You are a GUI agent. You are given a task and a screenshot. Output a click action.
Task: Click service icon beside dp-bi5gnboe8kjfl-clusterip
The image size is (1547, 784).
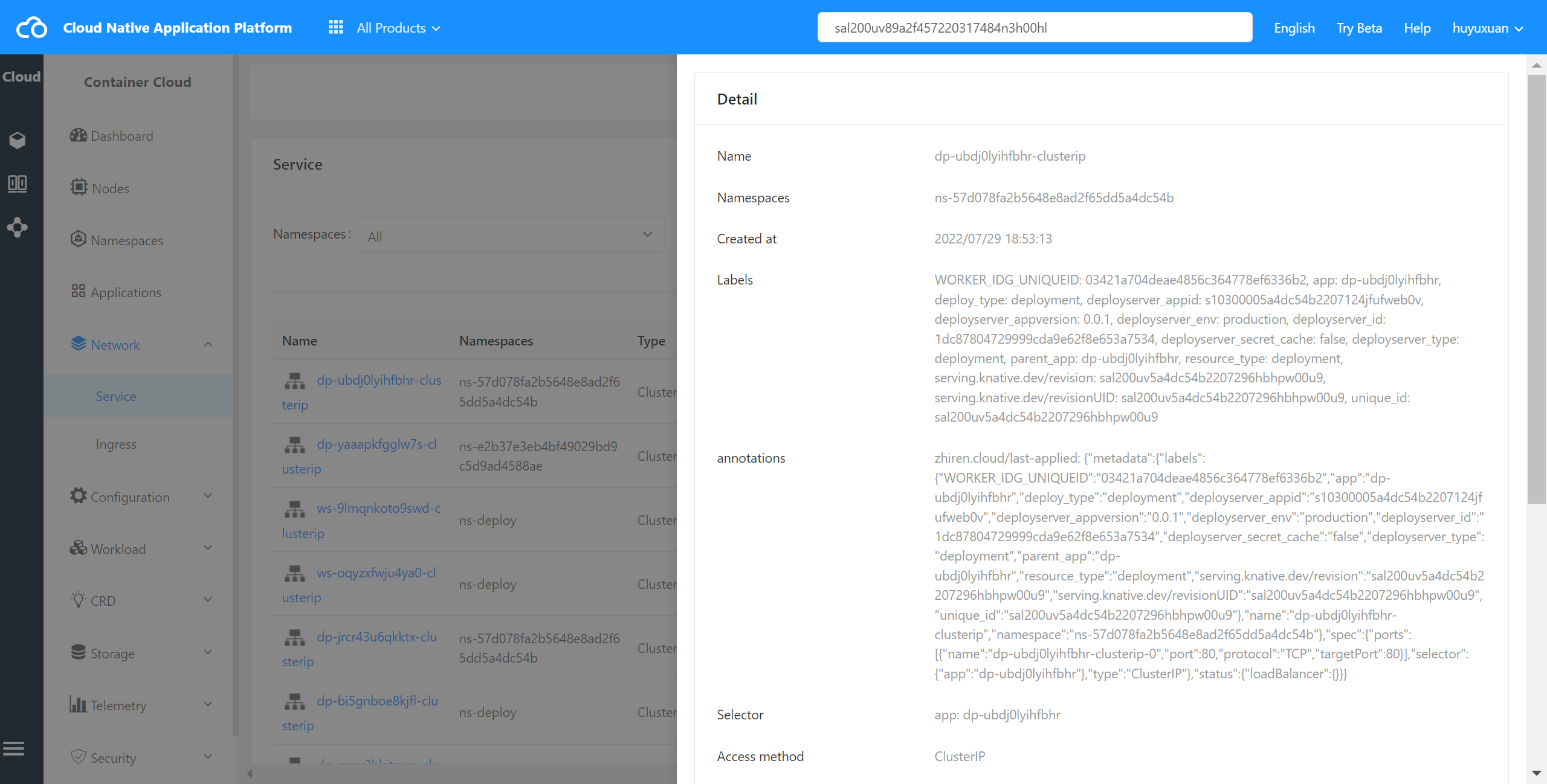point(295,702)
